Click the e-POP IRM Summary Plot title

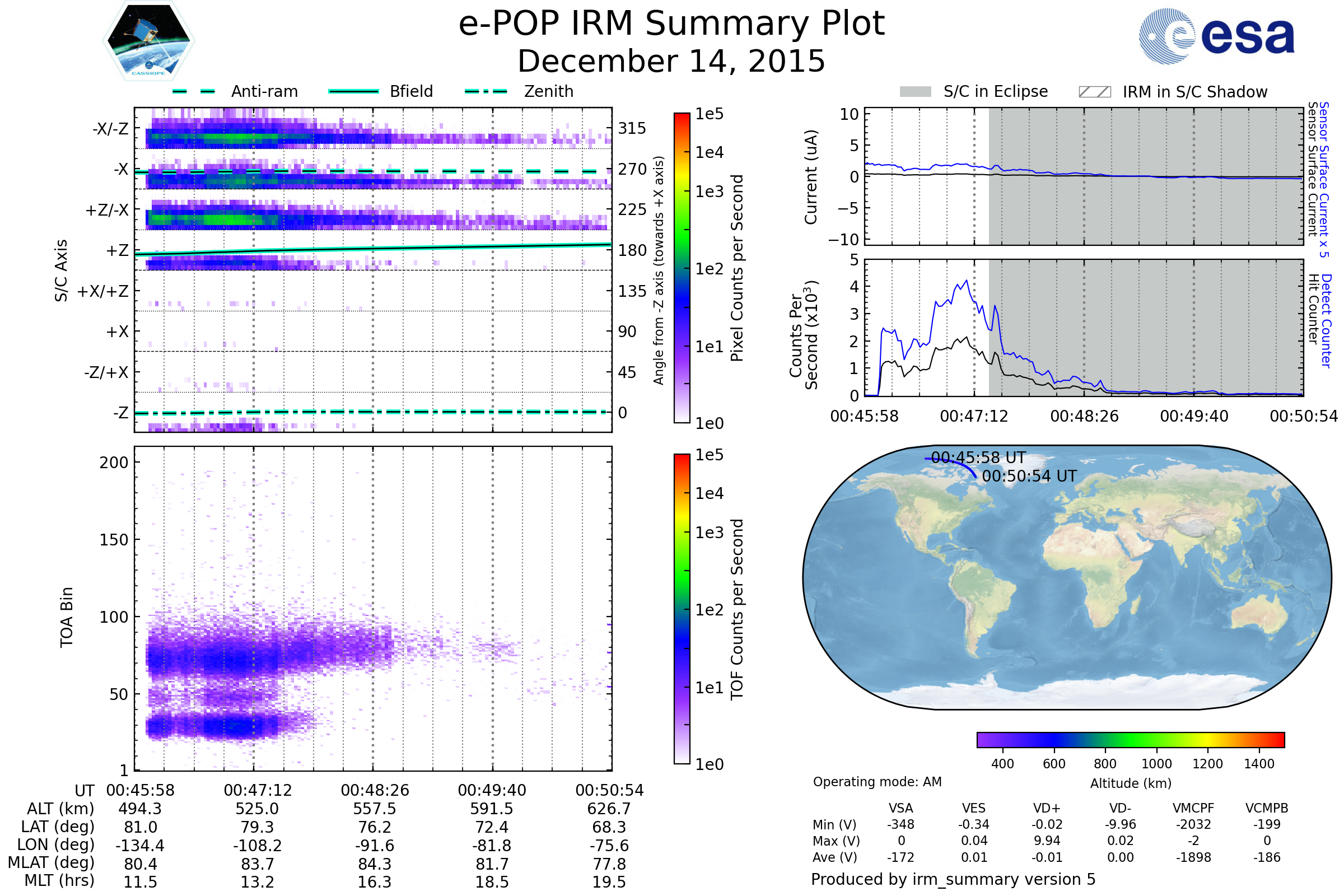pyautogui.click(x=671, y=24)
